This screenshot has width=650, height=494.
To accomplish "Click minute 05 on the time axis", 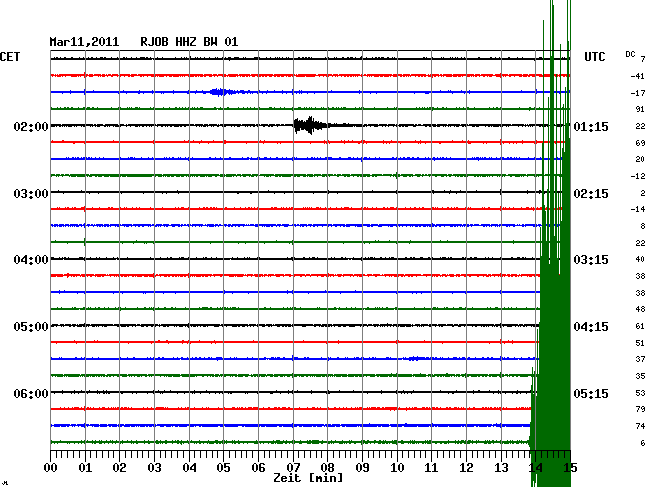I will click(223, 468).
